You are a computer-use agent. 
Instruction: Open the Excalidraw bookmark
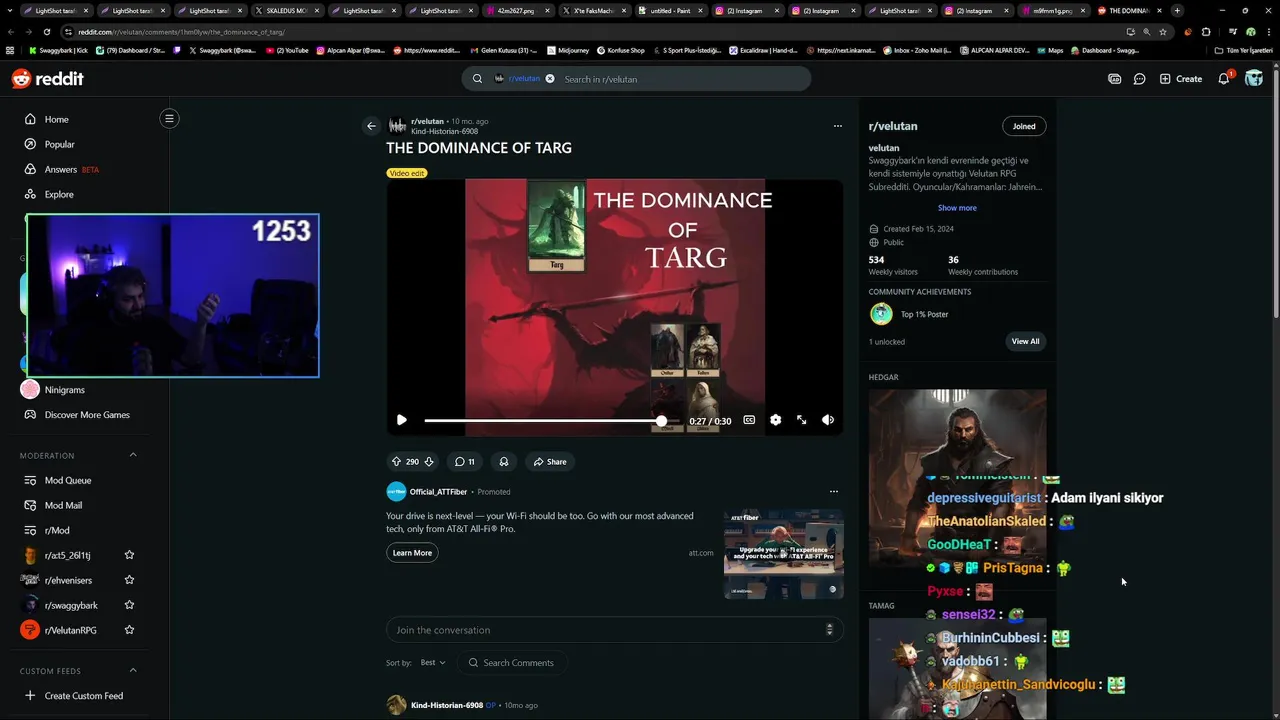pos(763,50)
